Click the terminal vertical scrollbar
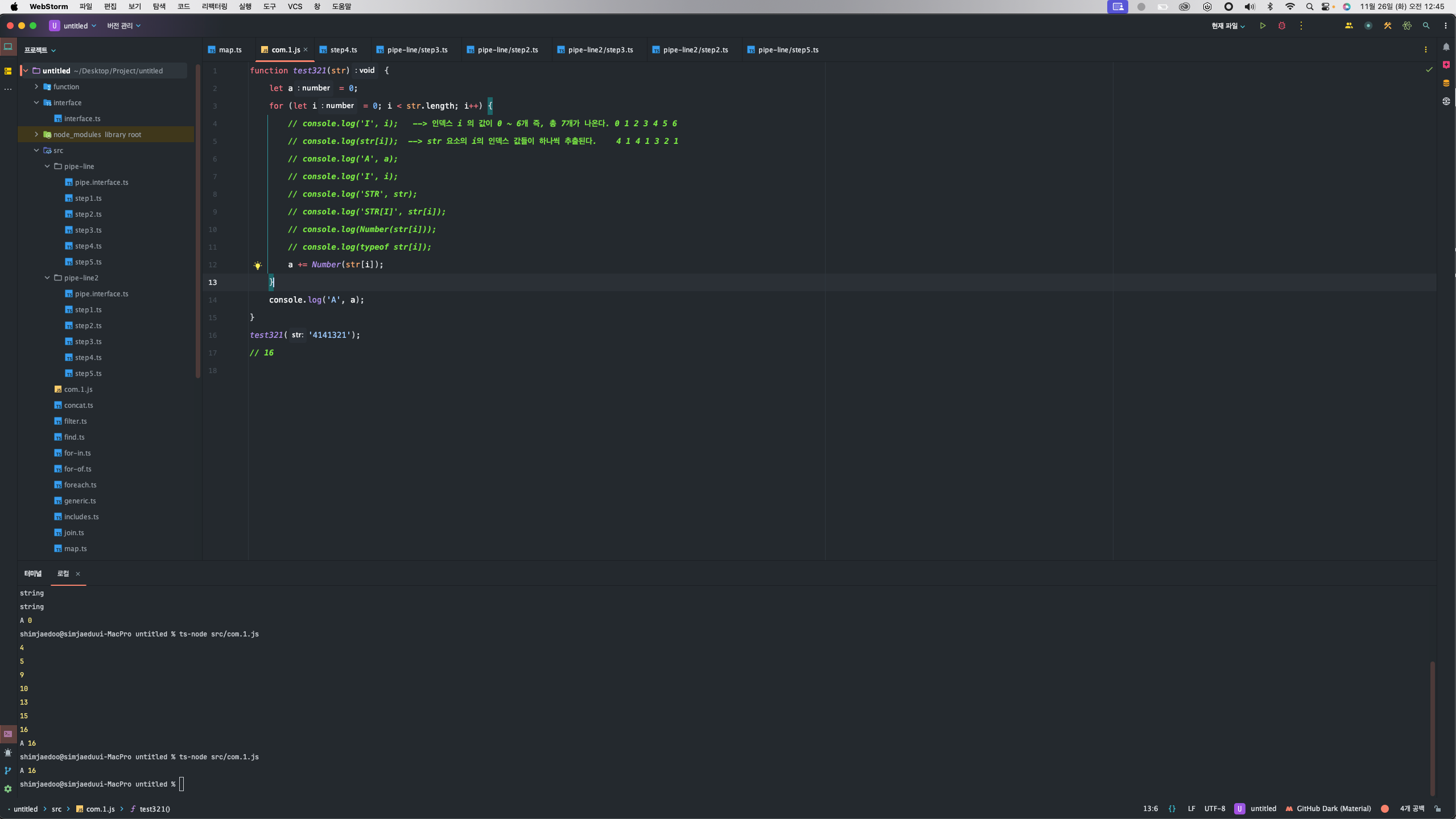 1432,728
